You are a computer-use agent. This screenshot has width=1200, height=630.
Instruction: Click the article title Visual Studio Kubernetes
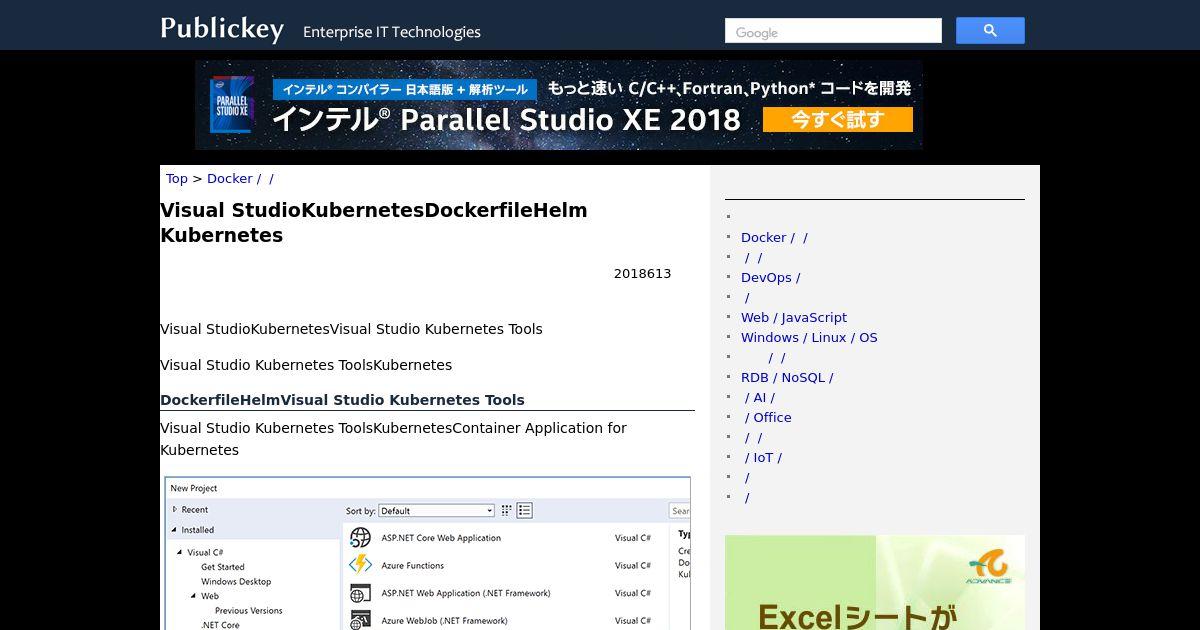pyautogui.click(x=374, y=222)
